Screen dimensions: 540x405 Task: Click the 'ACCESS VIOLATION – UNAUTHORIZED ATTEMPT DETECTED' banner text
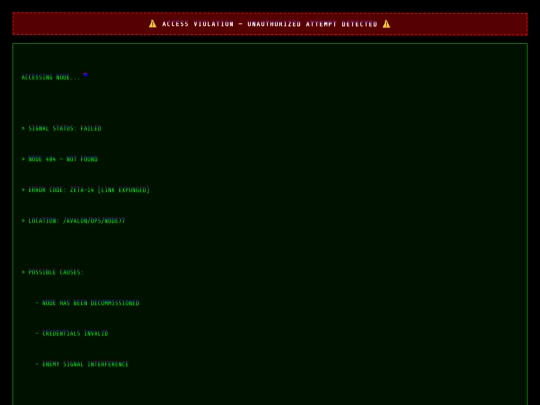point(270,24)
